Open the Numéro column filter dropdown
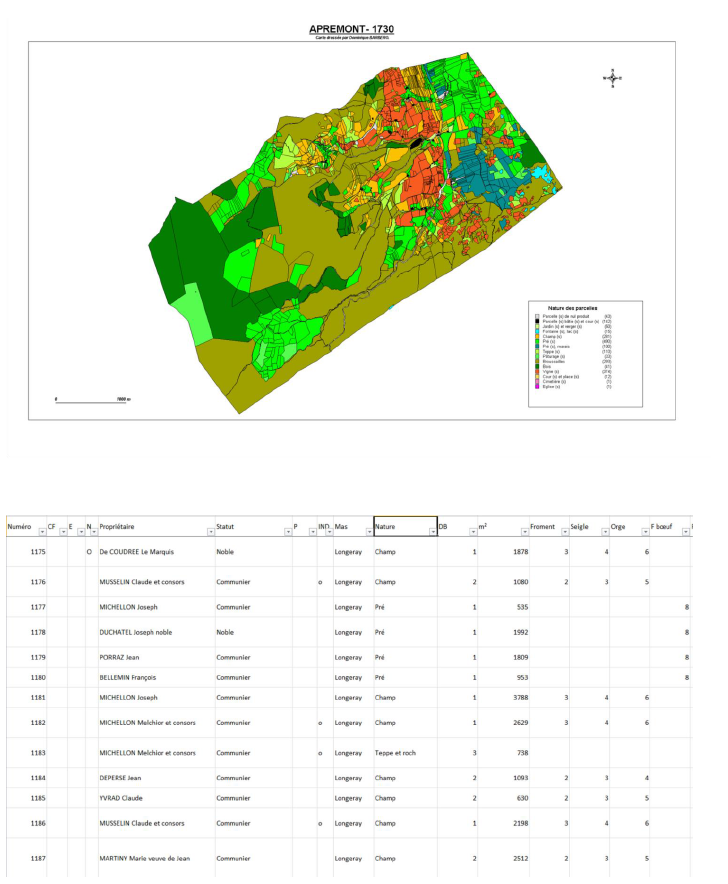Viewport: 728px width, 884px height. point(42,533)
